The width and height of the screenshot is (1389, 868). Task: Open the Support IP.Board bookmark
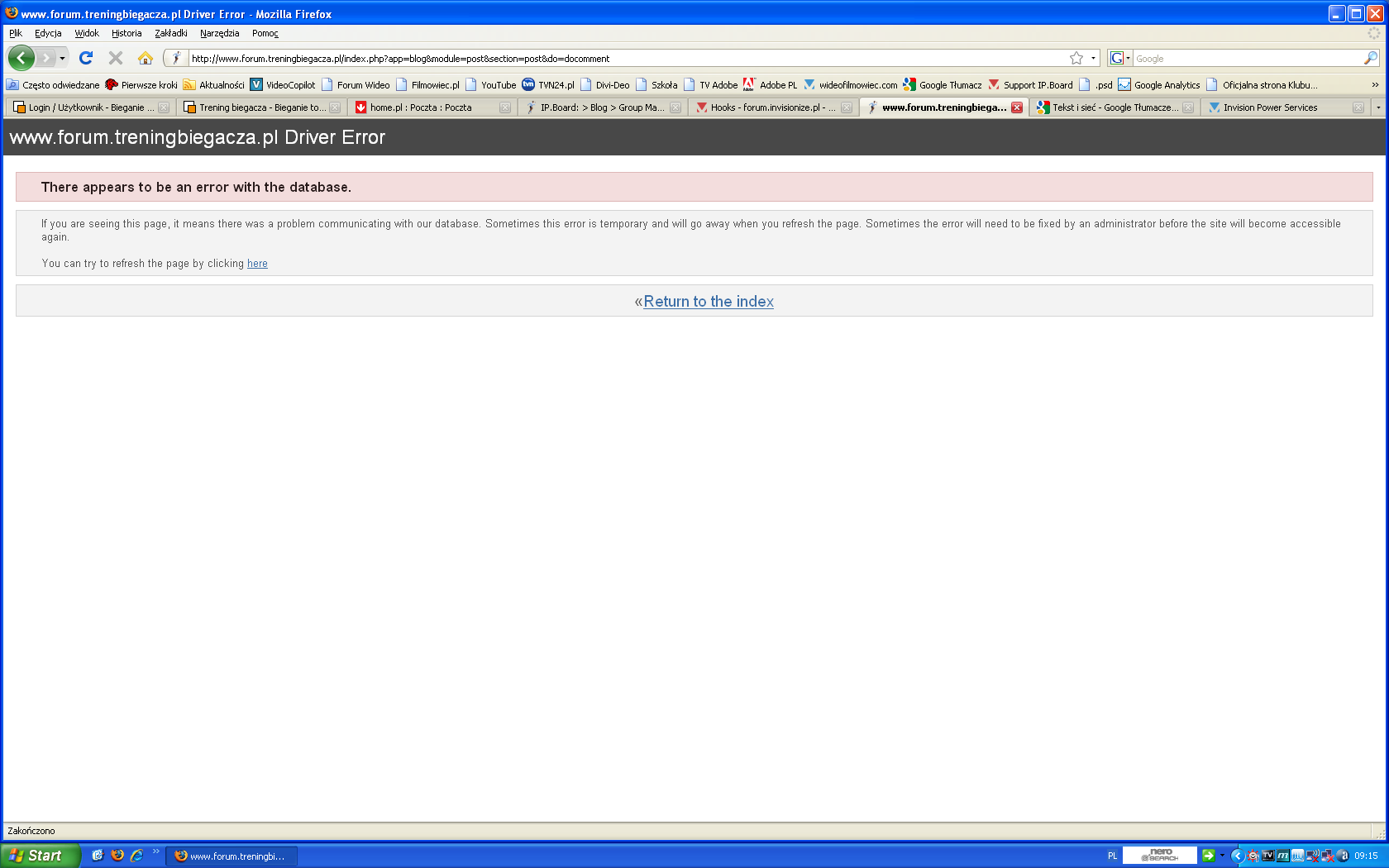[1030, 84]
